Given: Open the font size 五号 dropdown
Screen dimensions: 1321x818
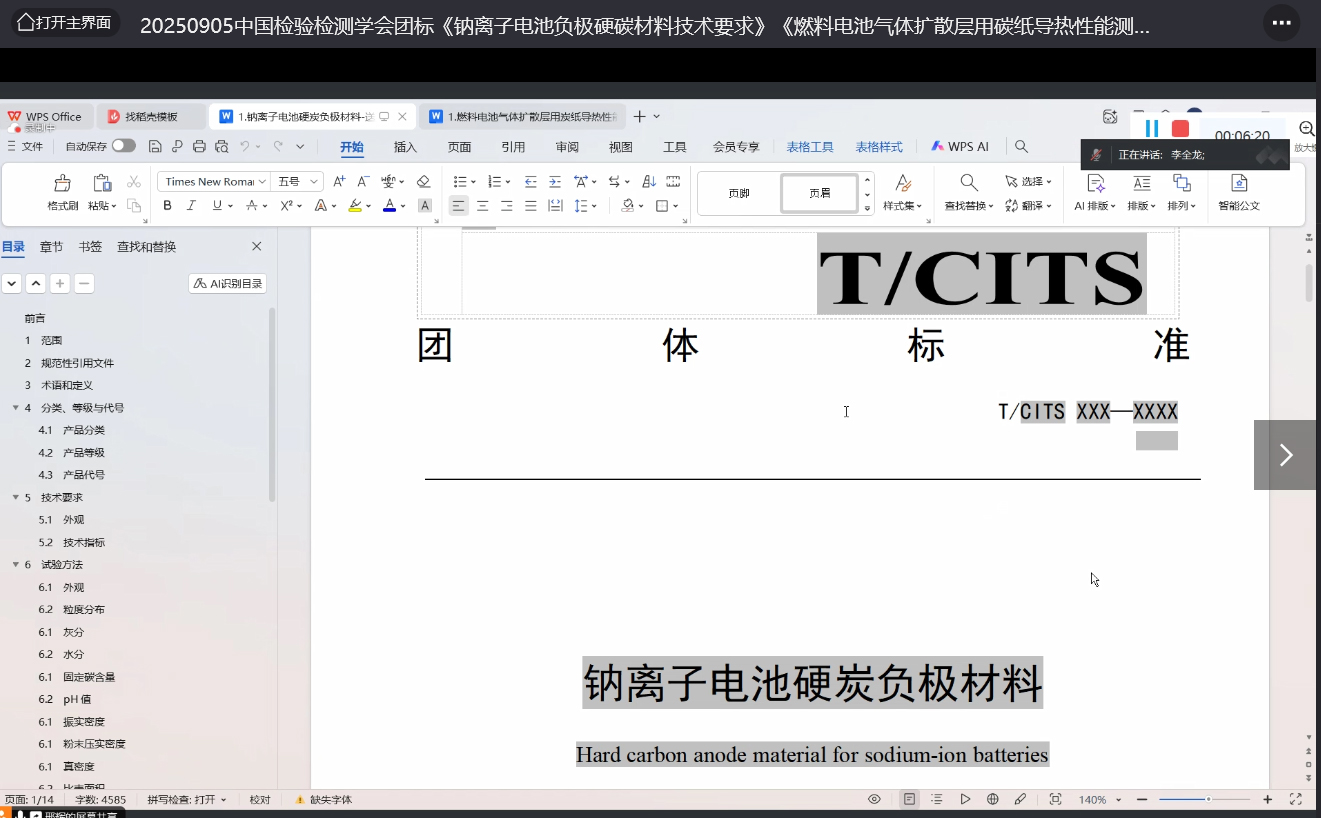Looking at the screenshot, I should [314, 182].
